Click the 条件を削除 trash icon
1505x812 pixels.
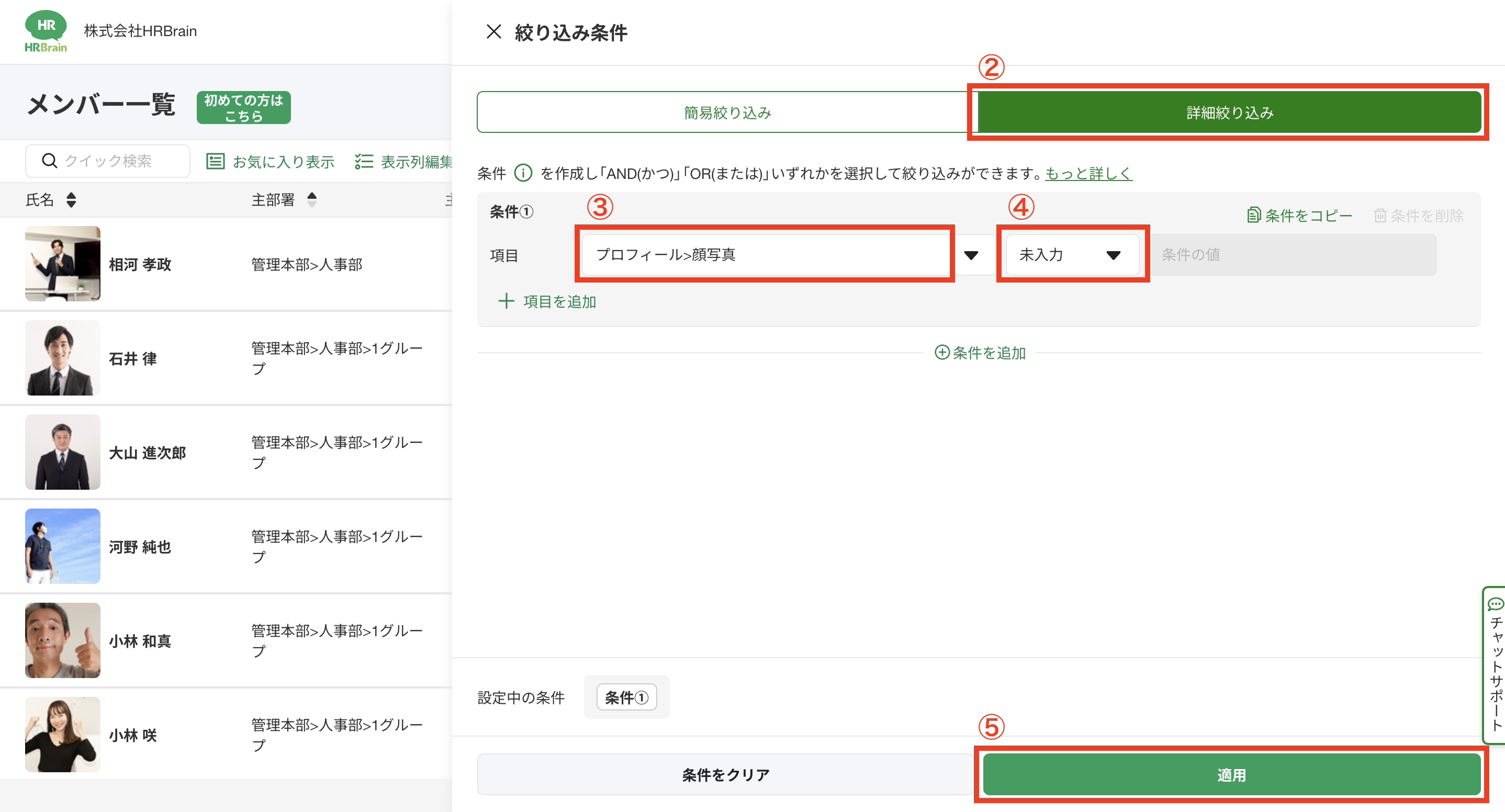1380,215
